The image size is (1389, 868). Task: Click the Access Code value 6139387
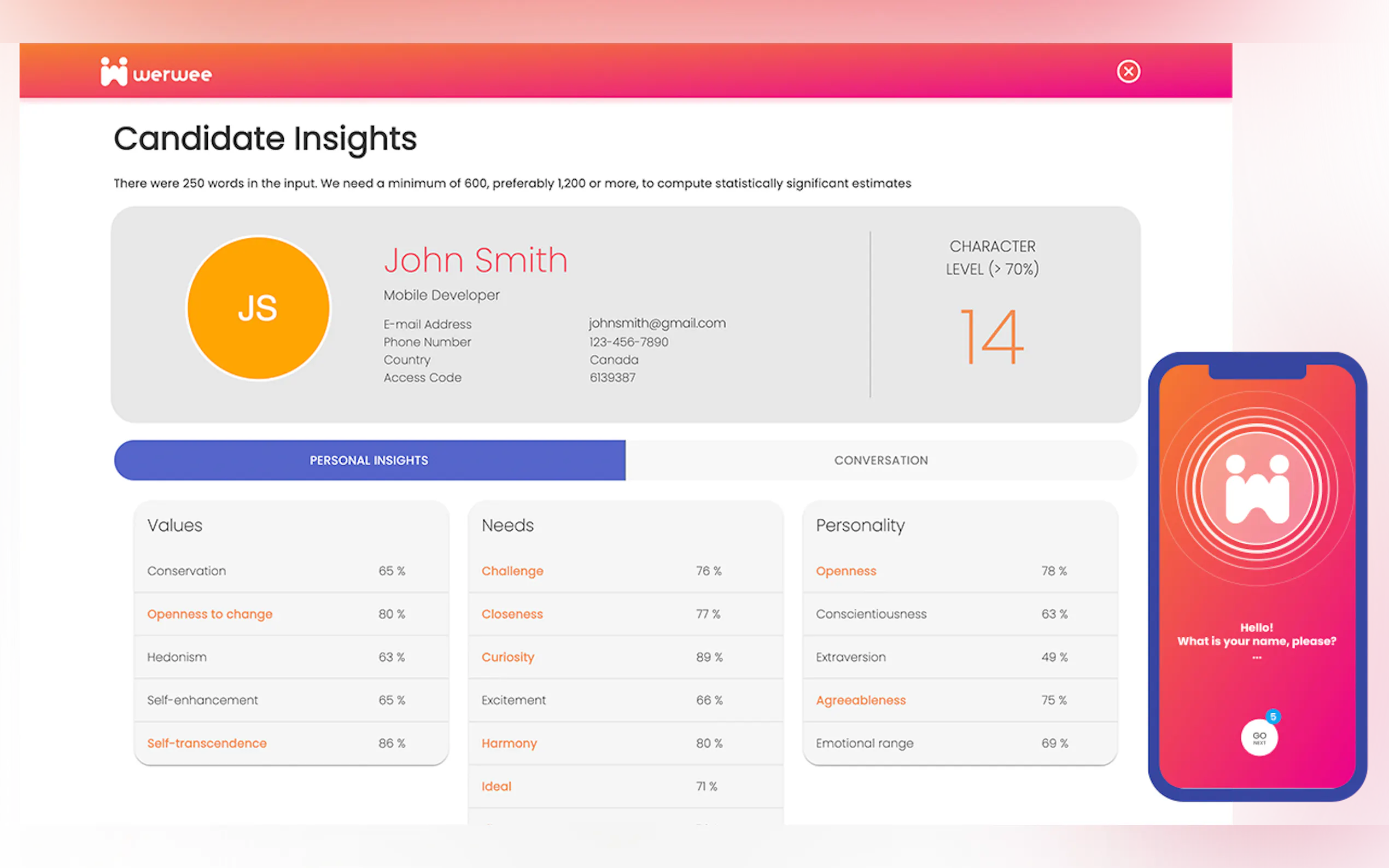[x=612, y=378]
